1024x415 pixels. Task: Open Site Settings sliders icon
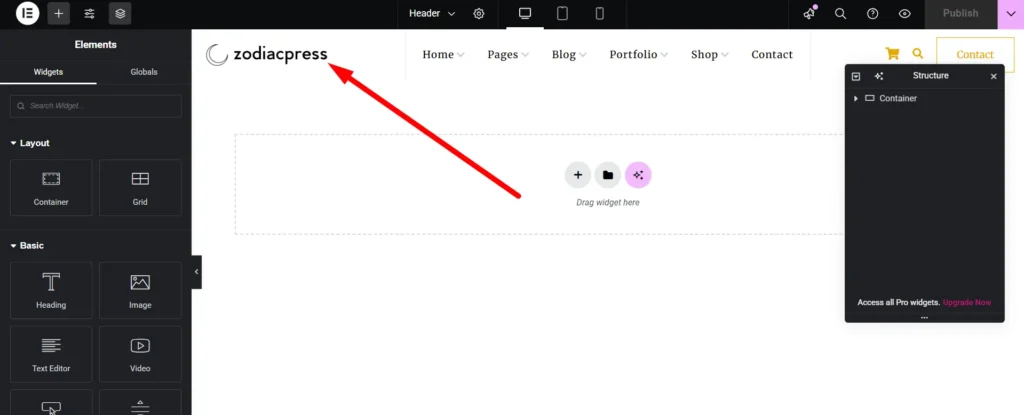point(89,14)
